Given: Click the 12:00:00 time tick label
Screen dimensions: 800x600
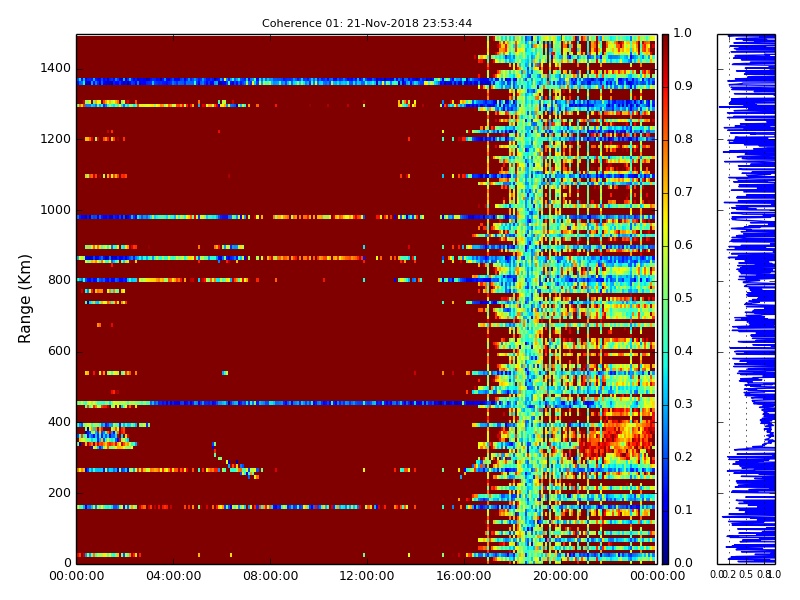Looking at the screenshot, I should tap(367, 576).
